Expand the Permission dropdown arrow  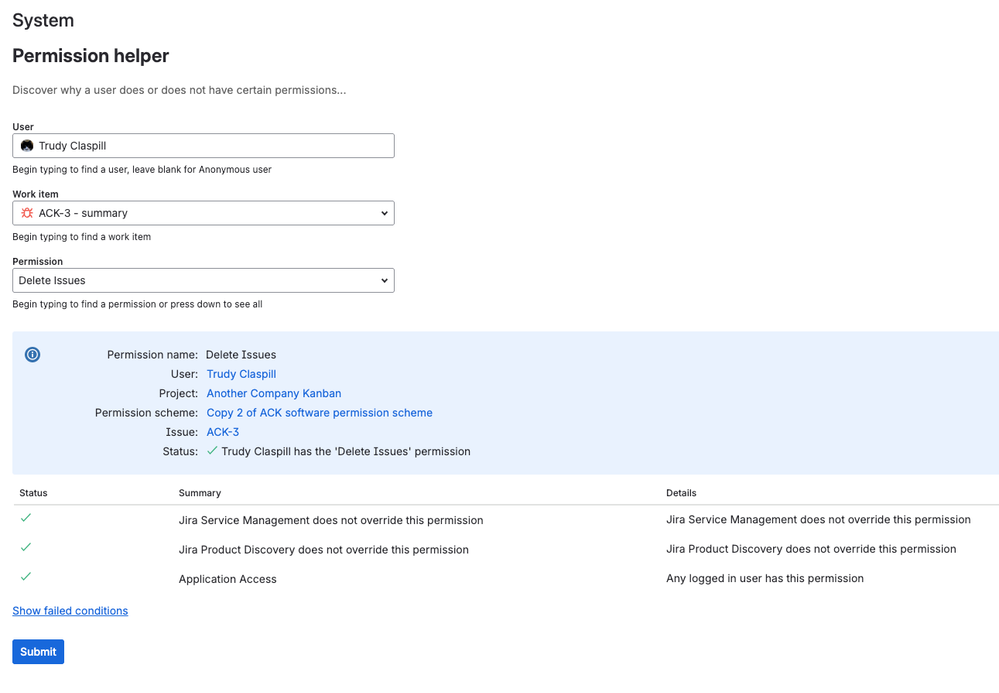tap(384, 281)
